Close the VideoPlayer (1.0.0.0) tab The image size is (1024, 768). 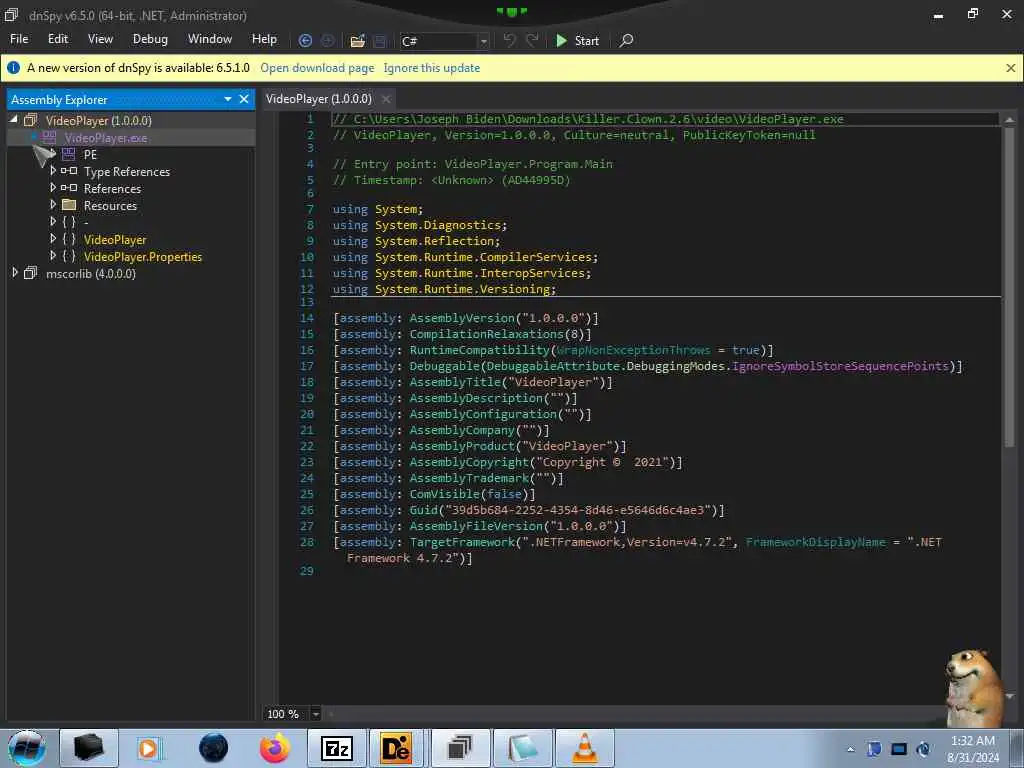386,99
